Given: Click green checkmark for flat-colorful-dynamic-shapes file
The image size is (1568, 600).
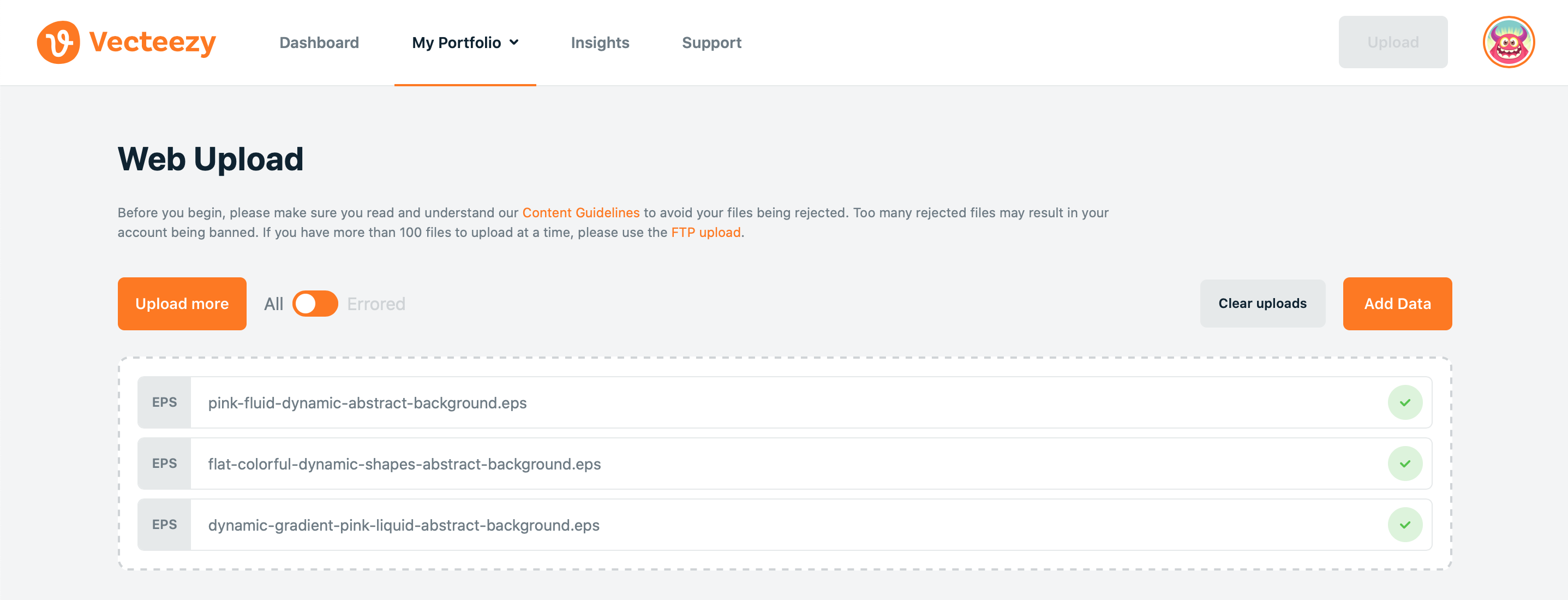Looking at the screenshot, I should point(1404,464).
